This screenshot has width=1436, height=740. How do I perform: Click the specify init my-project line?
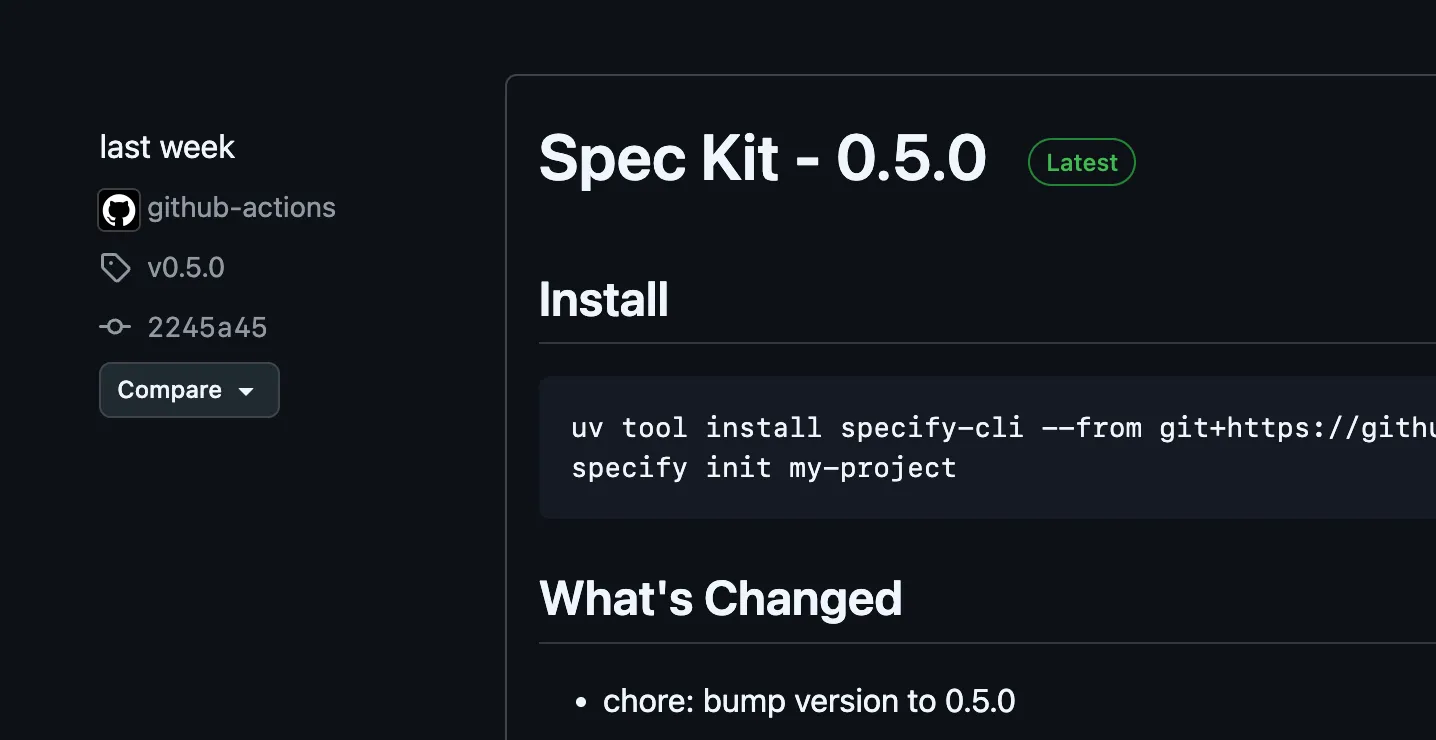(x=763, y=467)
